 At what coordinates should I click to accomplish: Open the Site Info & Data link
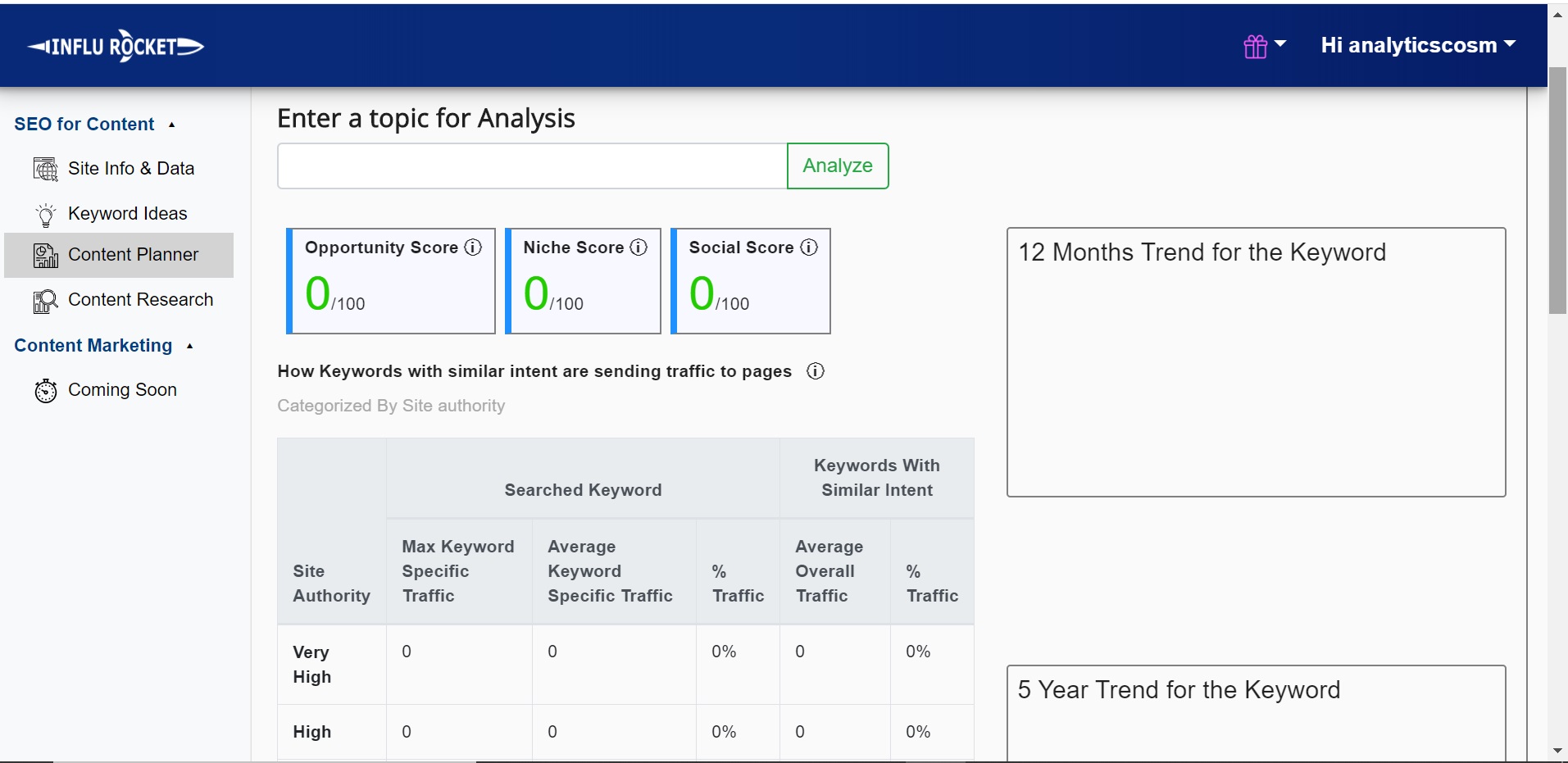coord(131,169)
